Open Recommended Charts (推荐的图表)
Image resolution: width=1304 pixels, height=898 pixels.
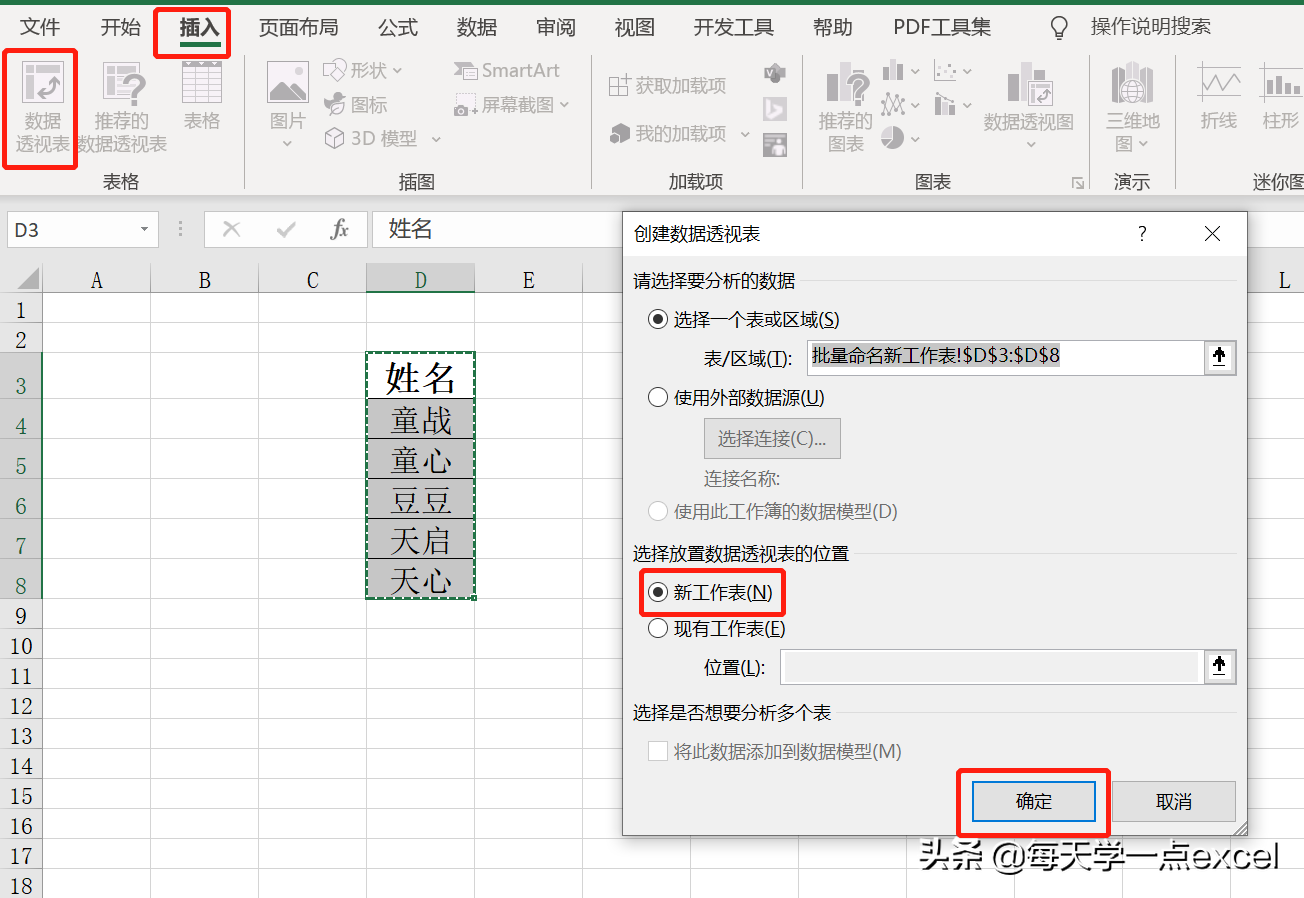846,108
